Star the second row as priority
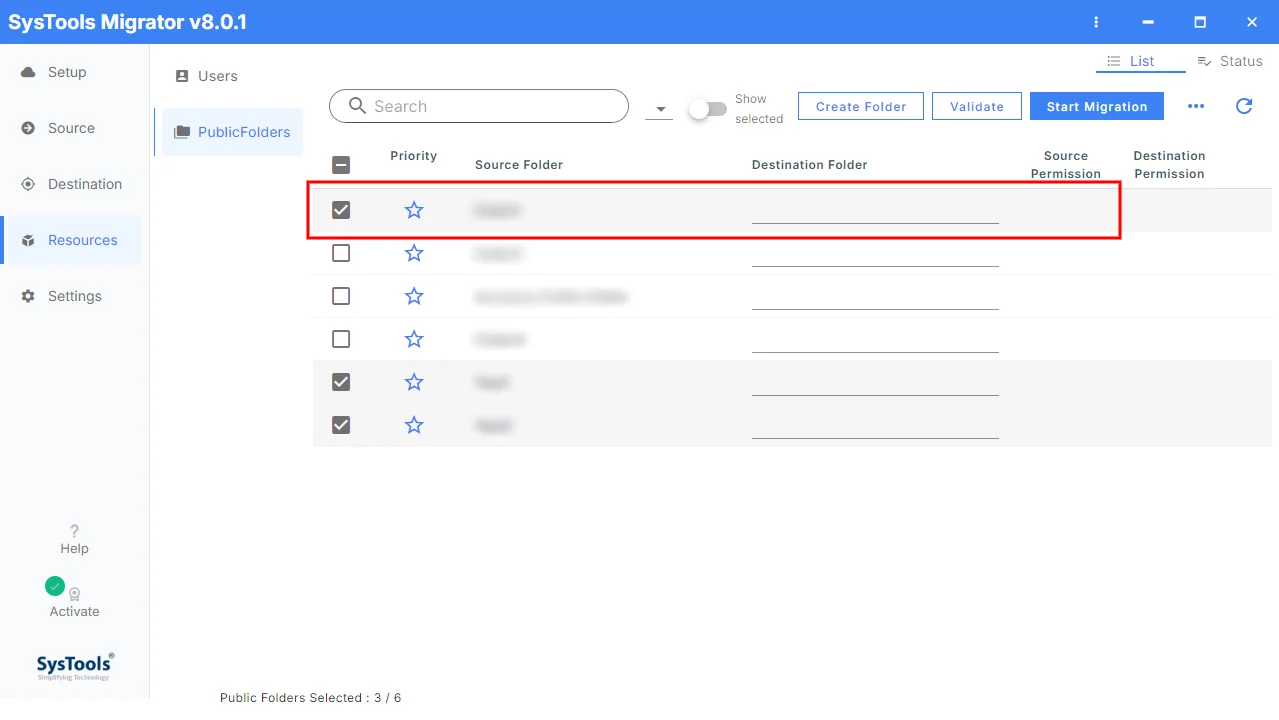Screen dimensions: 1279x720 coord(414,253)
